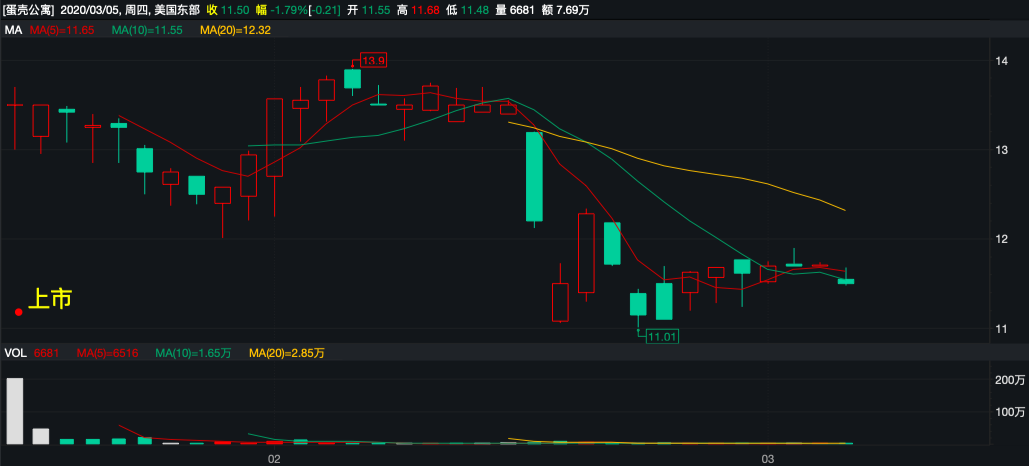Open the VOL indicator selector

point(15,353)
